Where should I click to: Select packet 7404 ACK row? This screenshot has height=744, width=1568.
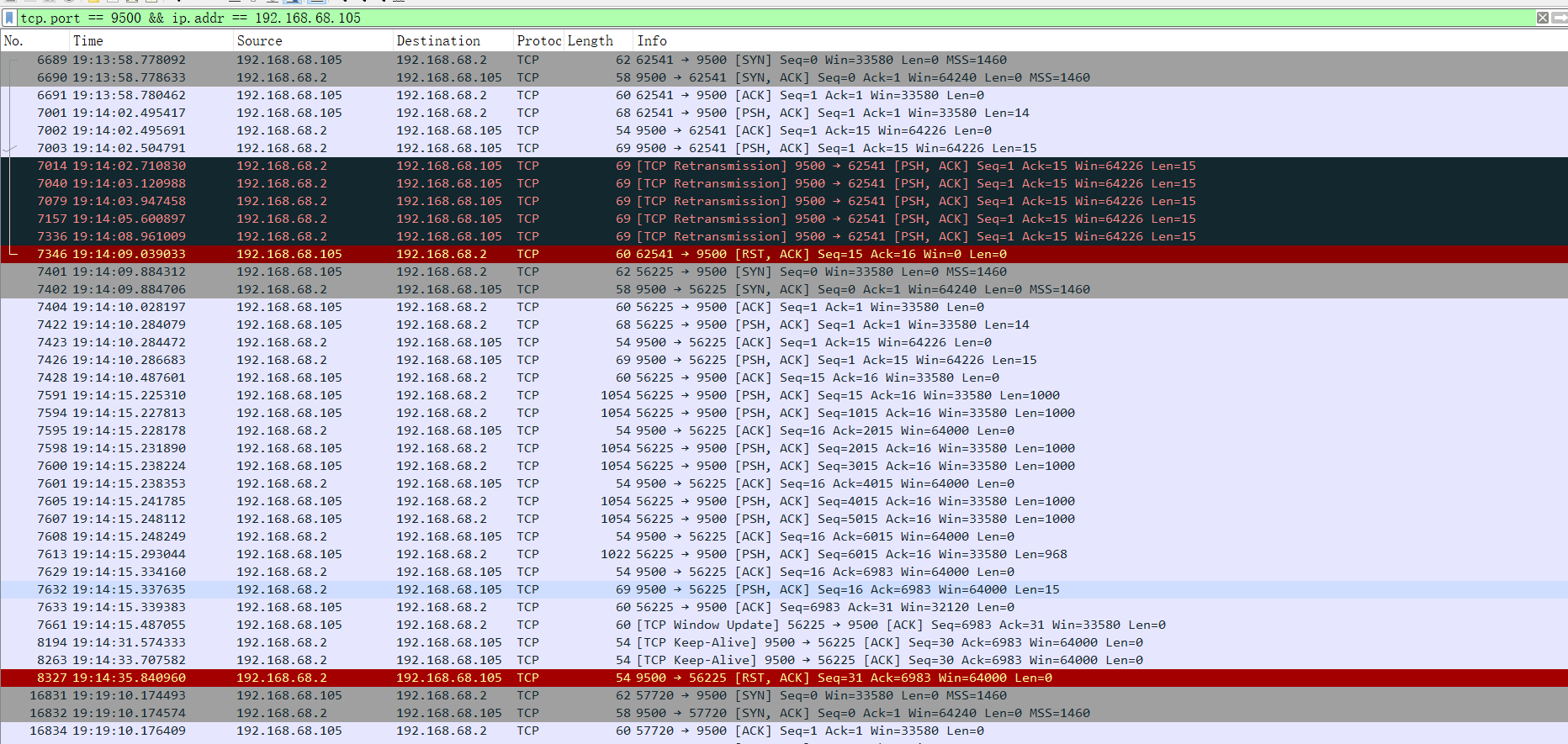tap(784, 307)
